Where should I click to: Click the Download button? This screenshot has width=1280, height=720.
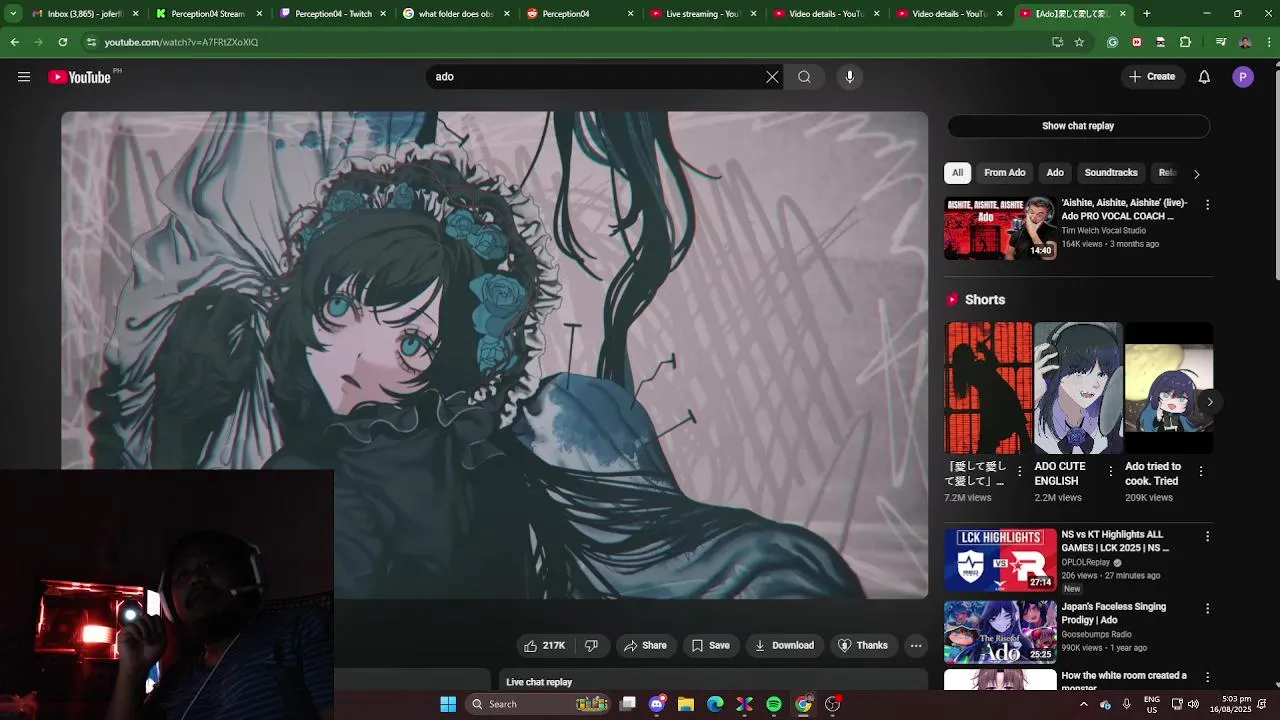[784, 646]
